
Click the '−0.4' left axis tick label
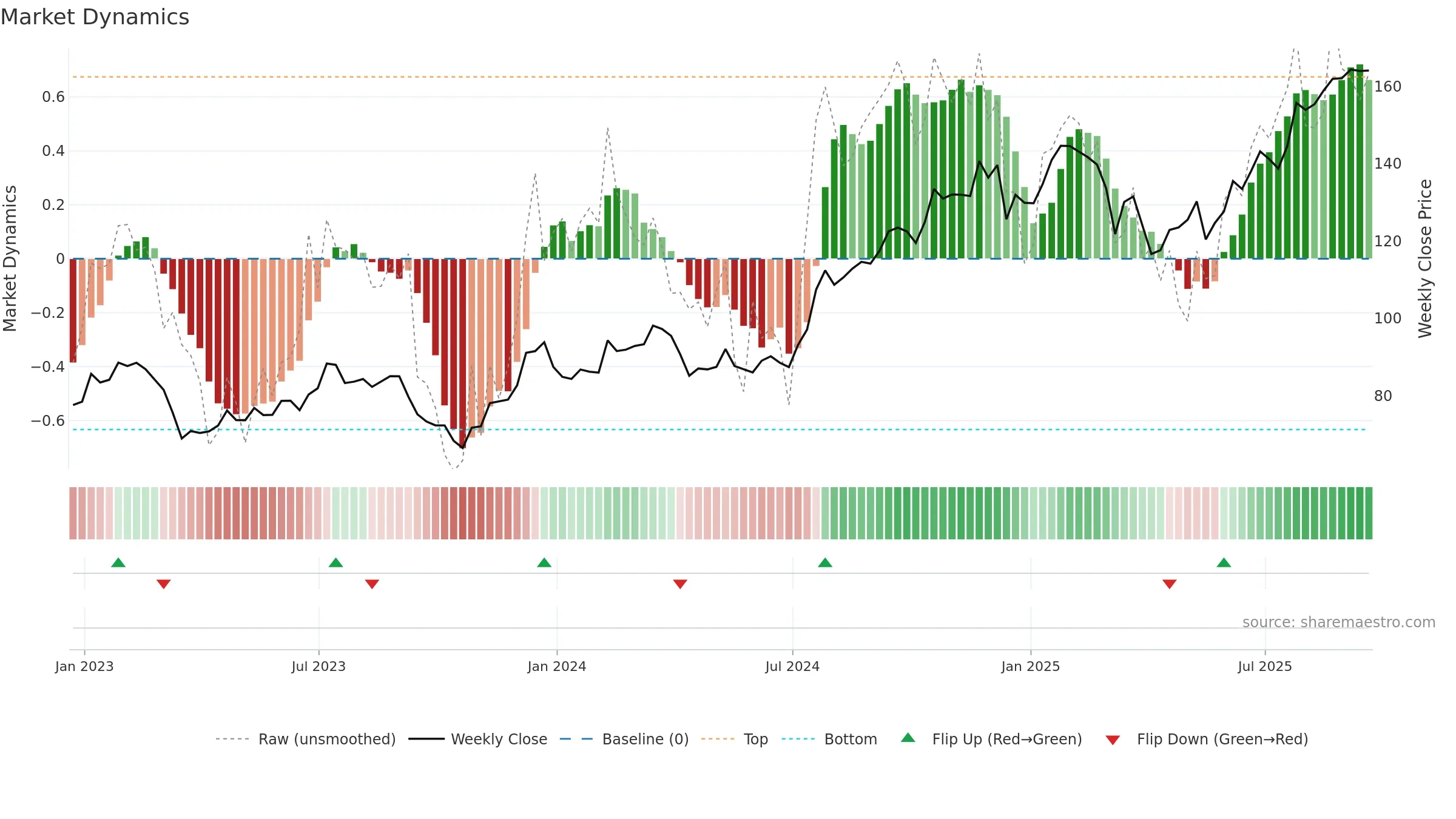(48, 367)
